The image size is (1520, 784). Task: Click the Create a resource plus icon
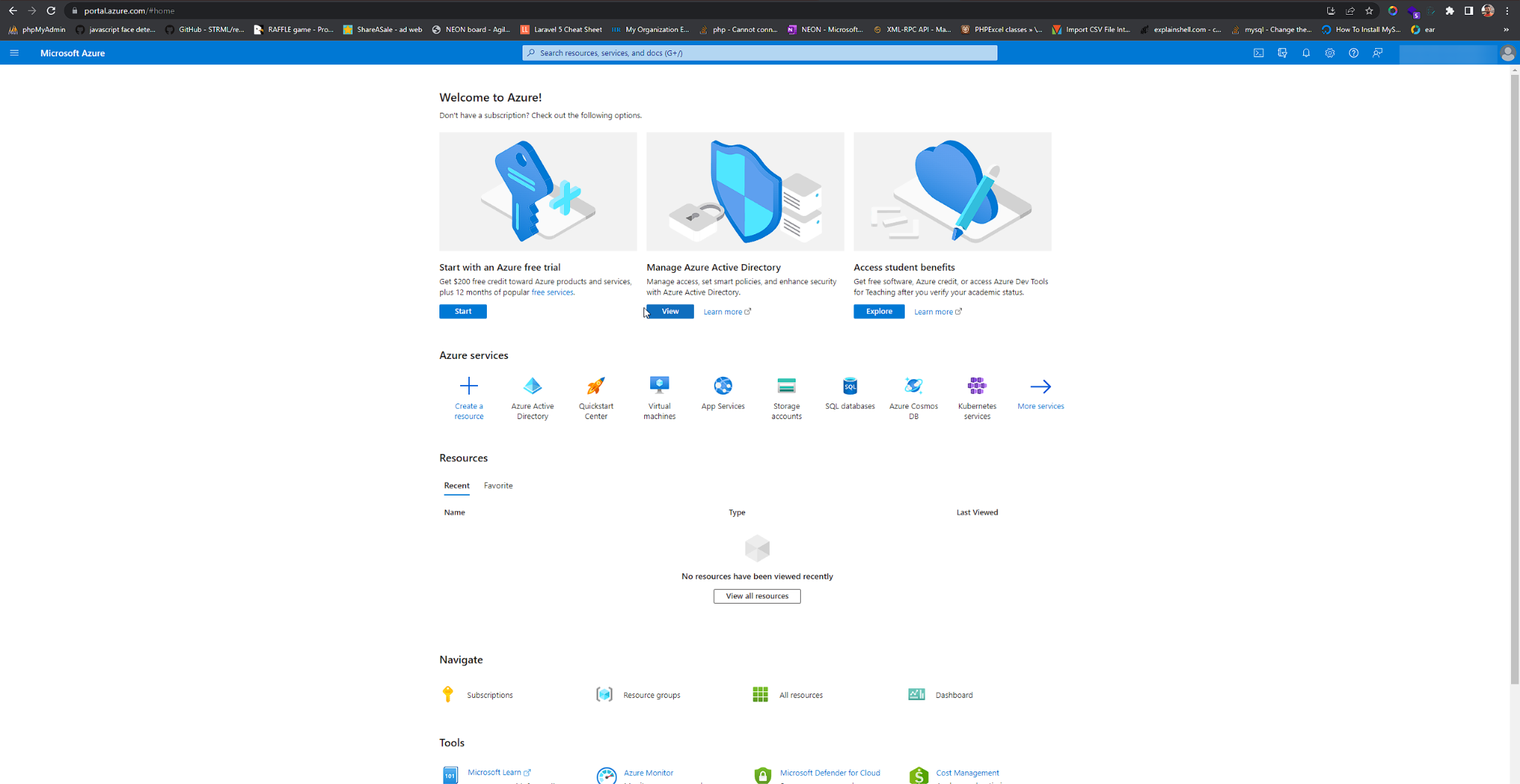click(x=468, y=386)
